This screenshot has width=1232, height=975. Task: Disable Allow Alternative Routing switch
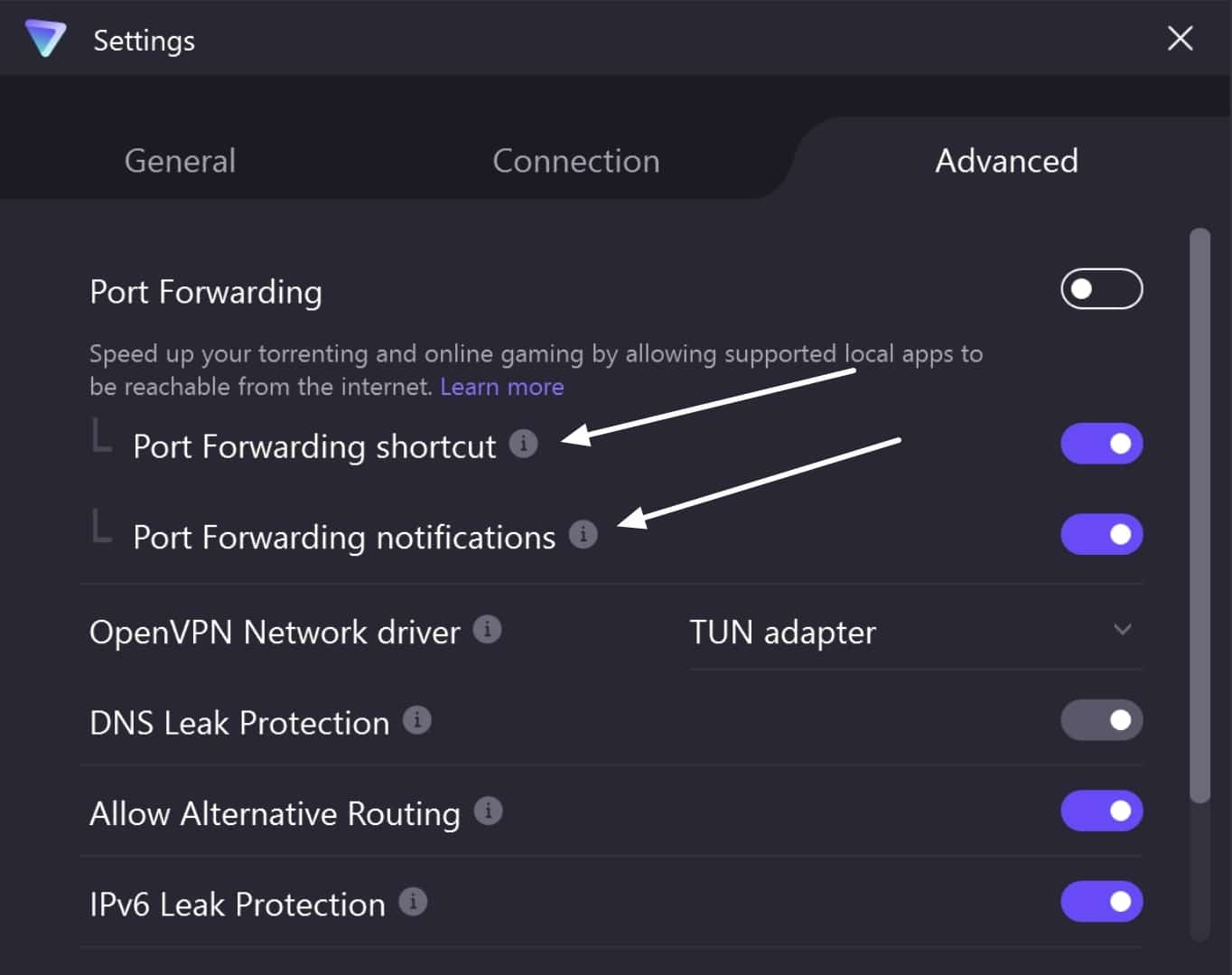(x=1102, y=811)
